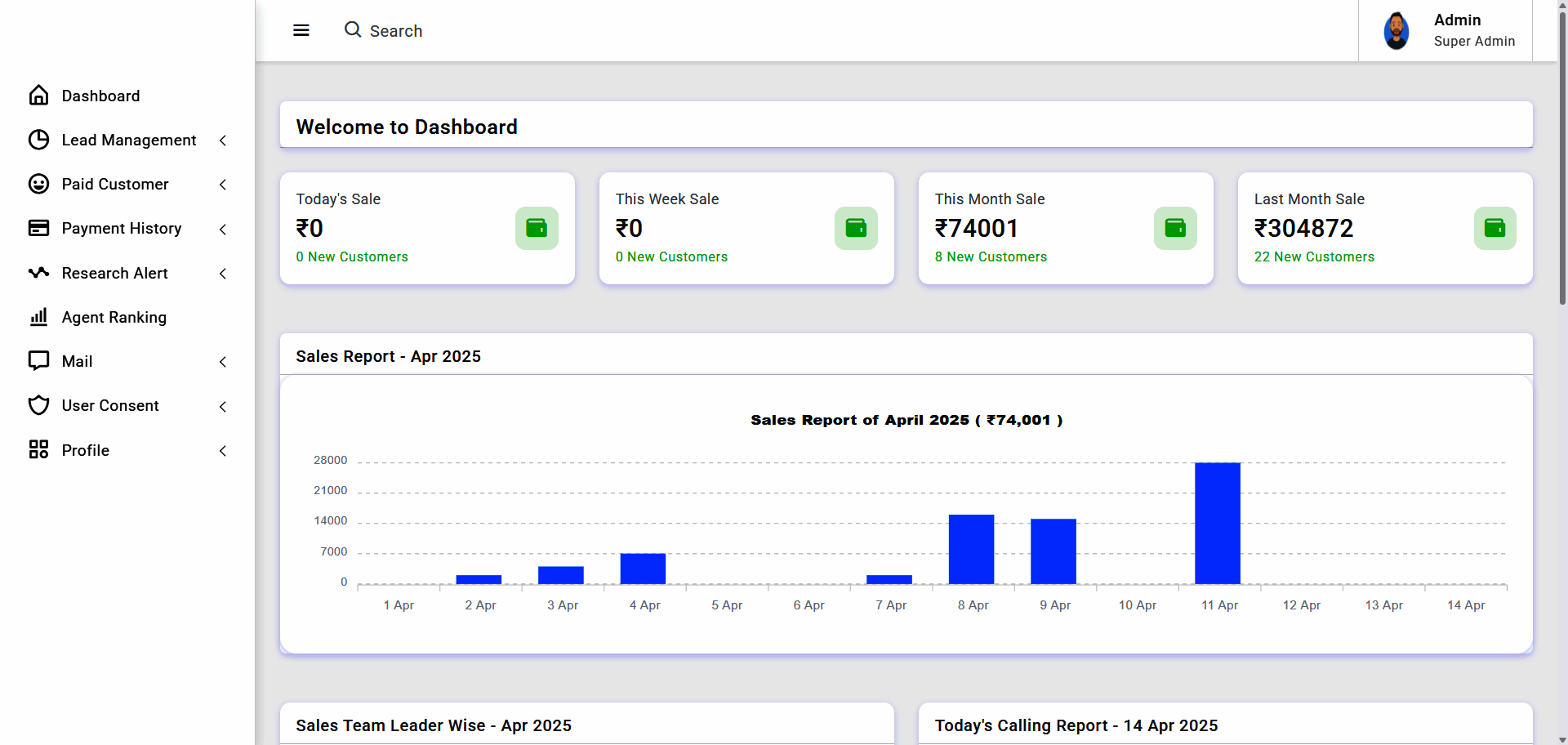The height and width of the screenshot is (745, 1568).
Task: Click the Today's Sale wallet icon
Action: (x=537, y=228)
